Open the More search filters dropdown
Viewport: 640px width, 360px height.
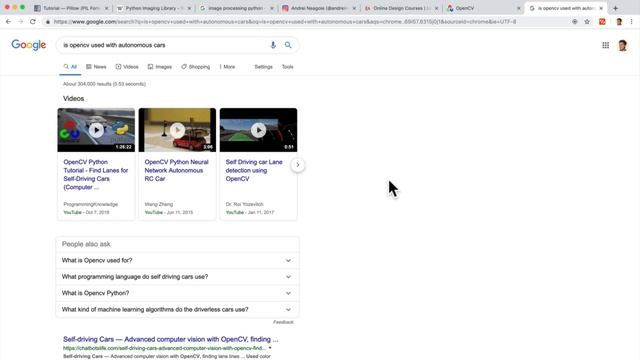(x=227, y=67)
